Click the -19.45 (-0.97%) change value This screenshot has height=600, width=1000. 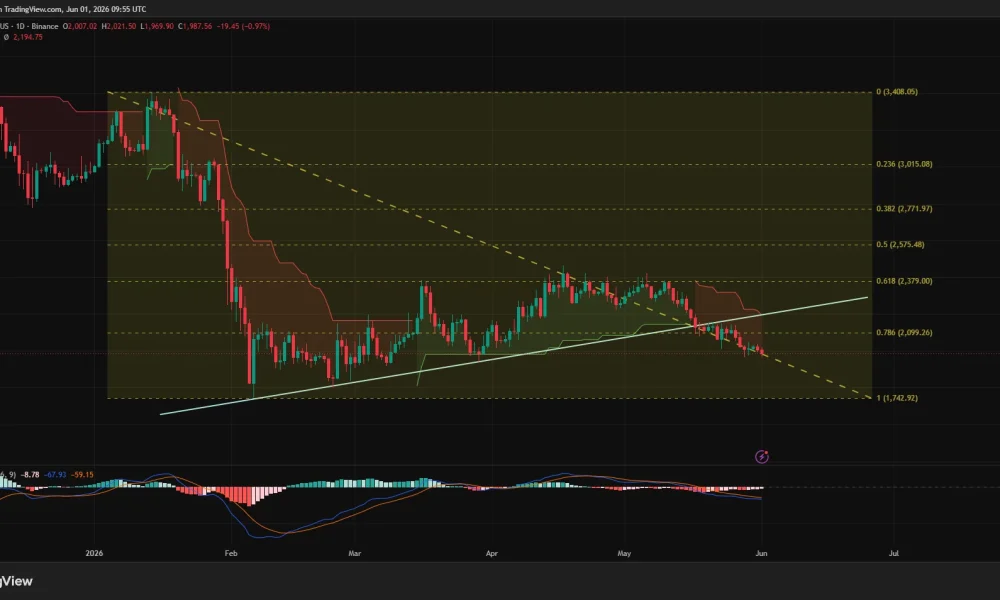[243, 27]
